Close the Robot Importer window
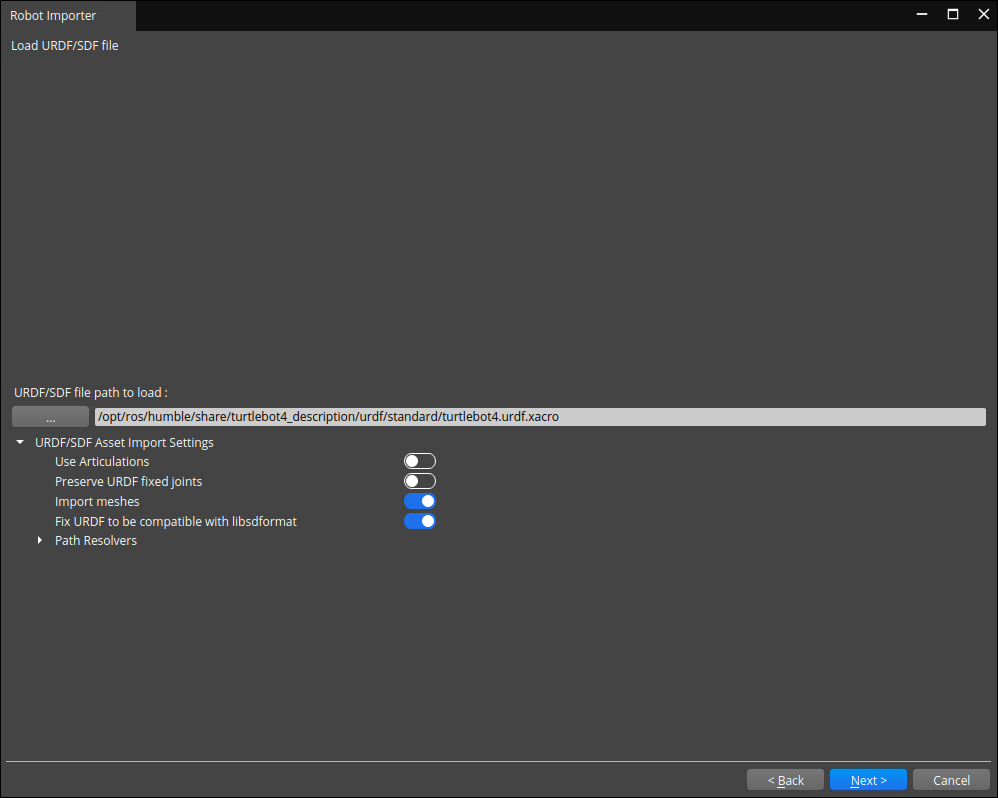Screen dimensions: 998x798 pyautogui.click(x=981, y=15)
